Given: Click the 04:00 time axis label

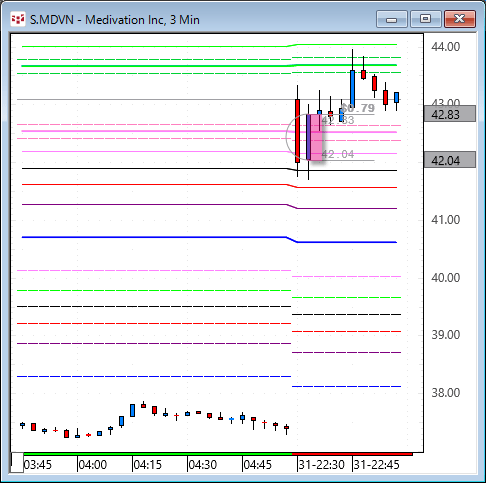Looking at the screenshot, I should coord(93,465).
